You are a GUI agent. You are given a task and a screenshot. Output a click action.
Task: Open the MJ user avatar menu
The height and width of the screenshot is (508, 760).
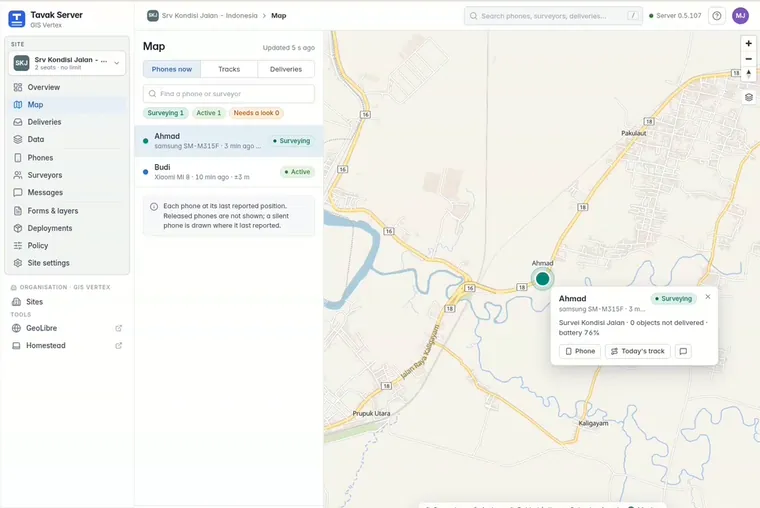[740, 16]
